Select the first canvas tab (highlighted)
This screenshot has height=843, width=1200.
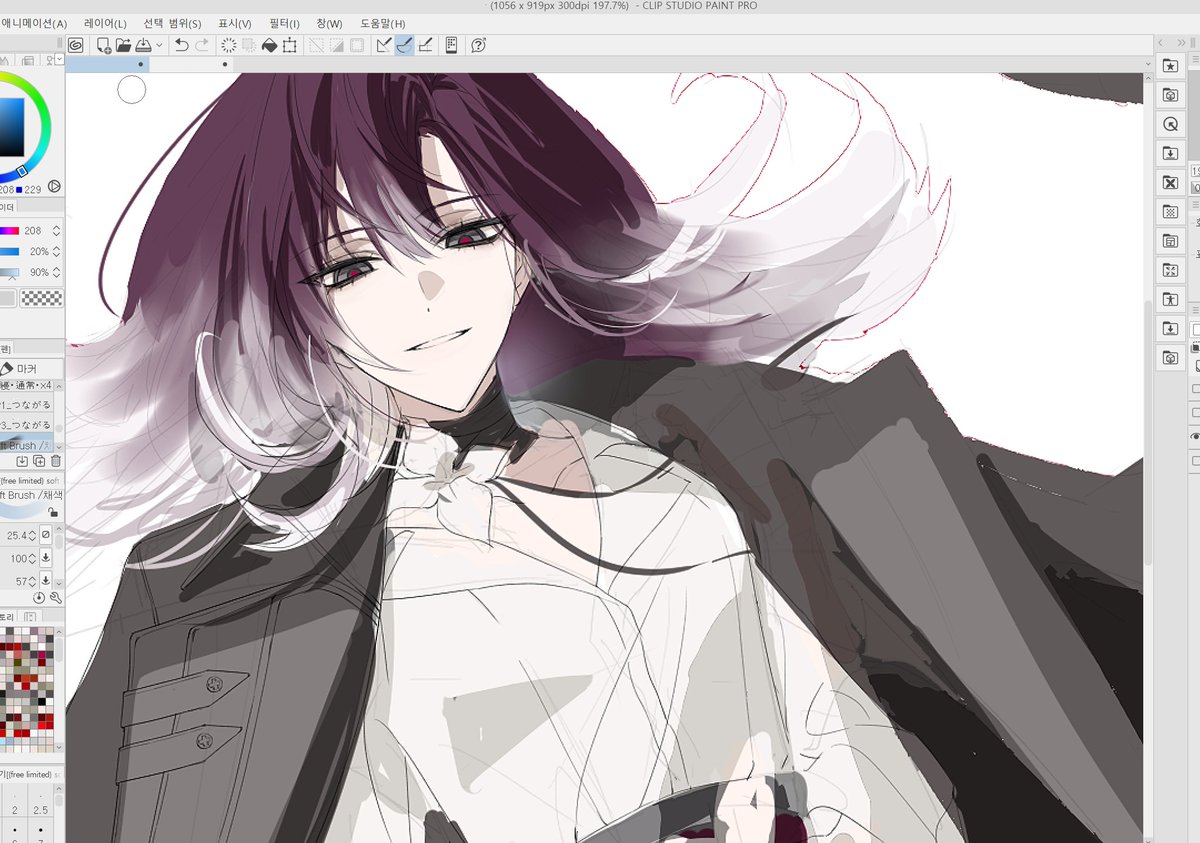coord(107,64)
